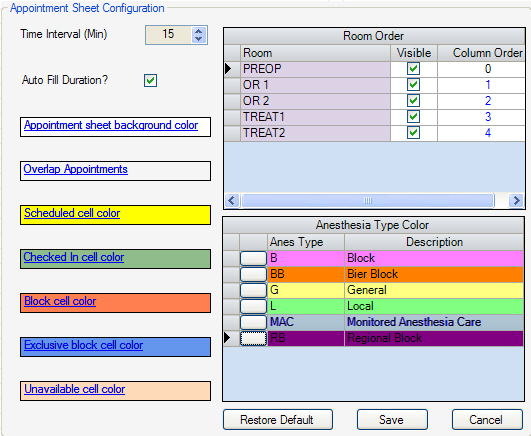Click Time Interval value field
Screen dimensions: 531x436
[x=168, y=35]
